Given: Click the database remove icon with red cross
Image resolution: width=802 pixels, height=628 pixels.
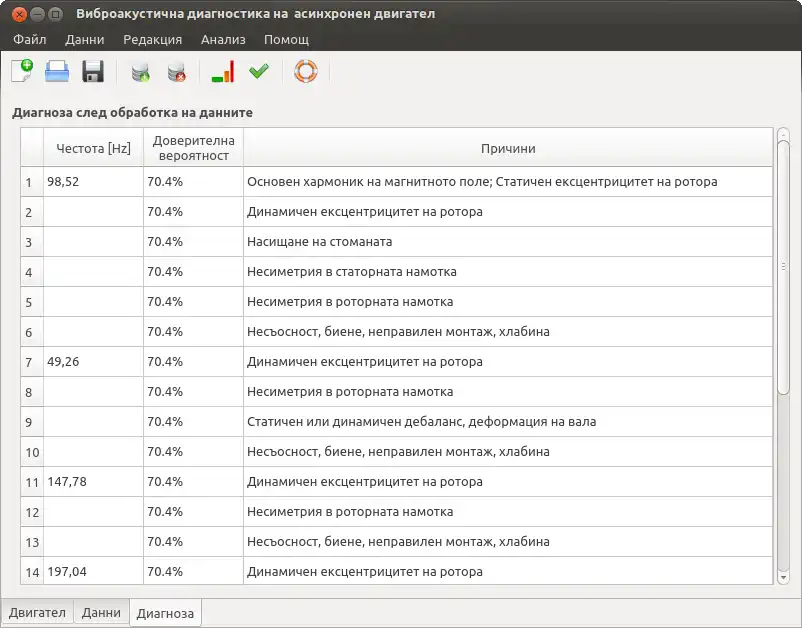Looking at the screenshot, I should 176,72.
